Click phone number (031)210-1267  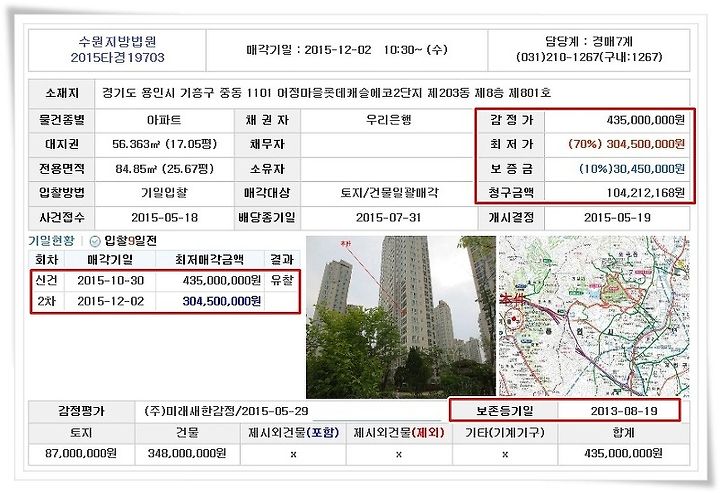click(x=557, y=57)
